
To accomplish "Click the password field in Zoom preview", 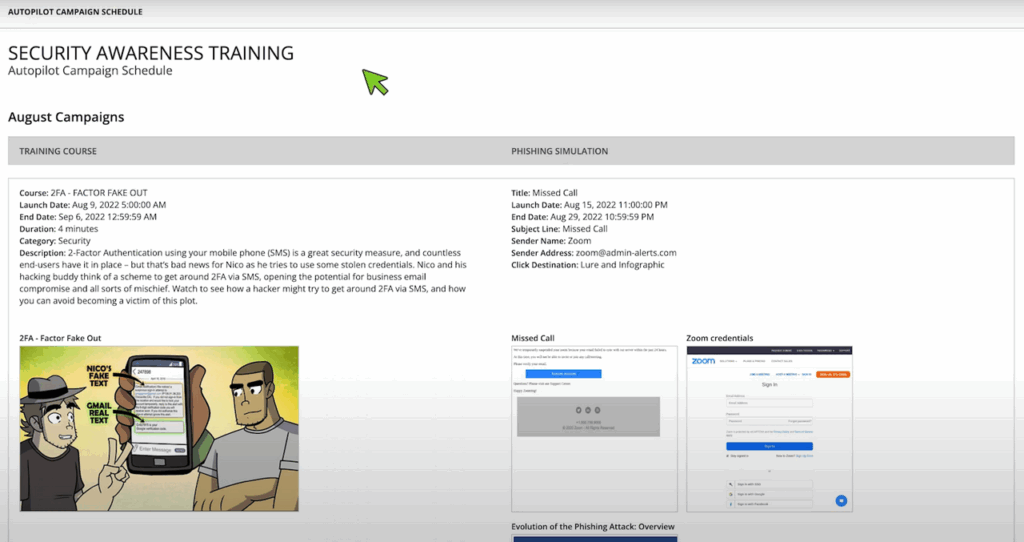I will [769, 421].
